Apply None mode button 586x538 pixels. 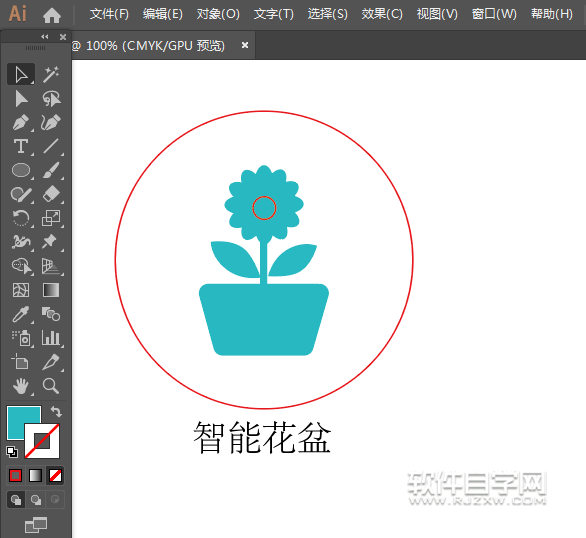[x=55, y=476]
